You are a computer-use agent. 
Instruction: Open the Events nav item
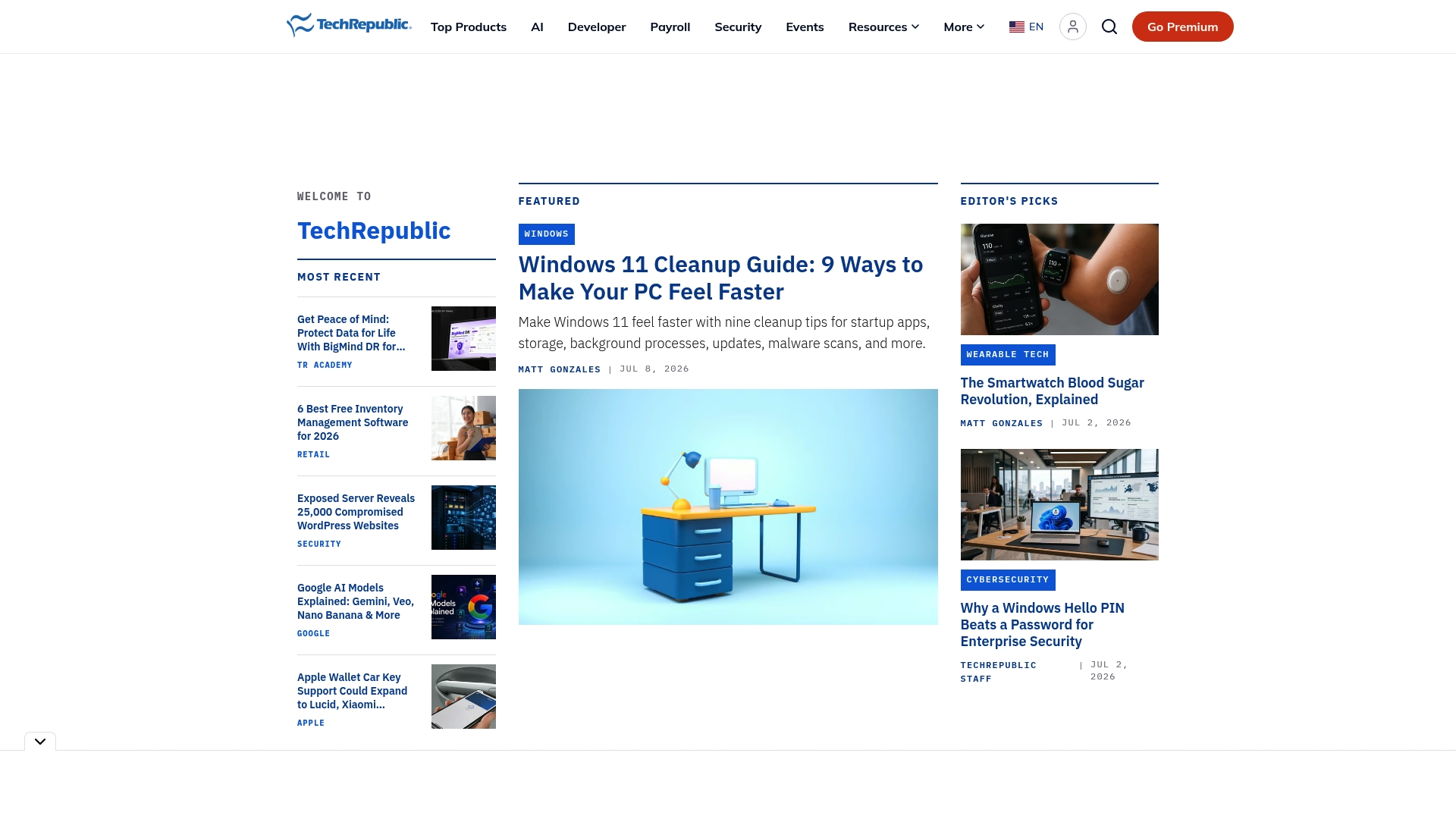[805, 27]
